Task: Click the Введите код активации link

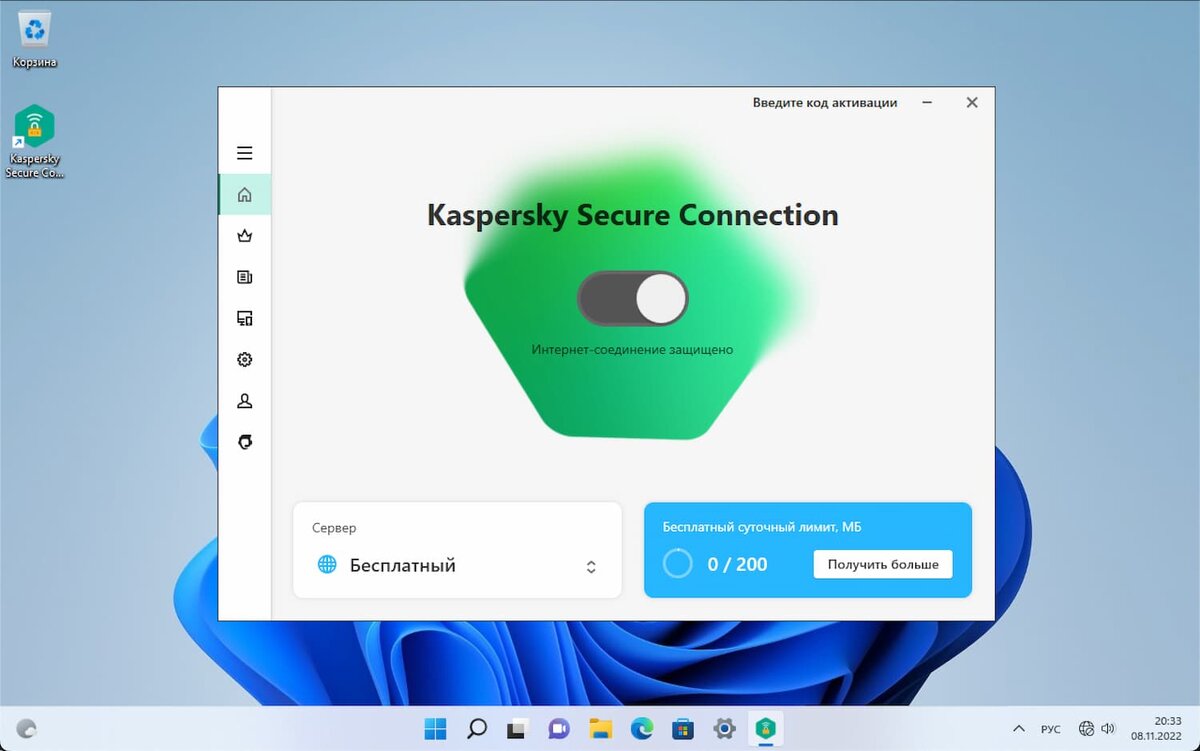Action: click(825, 102)
